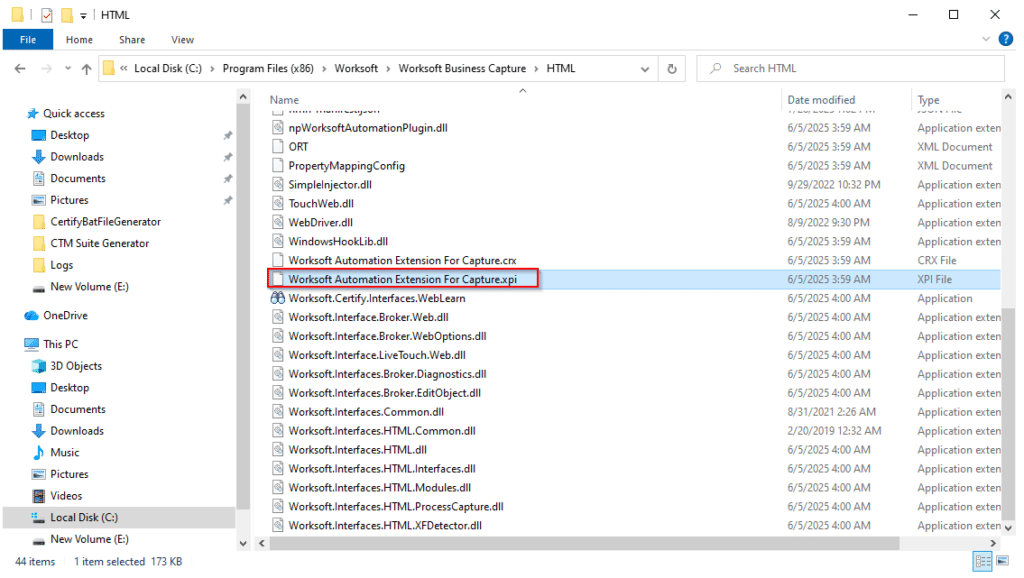Open CertifyBatFileGenerator folder in Quick access
Image resolution: width=1024 pixels, height=578 pixels.
[105, 222]
